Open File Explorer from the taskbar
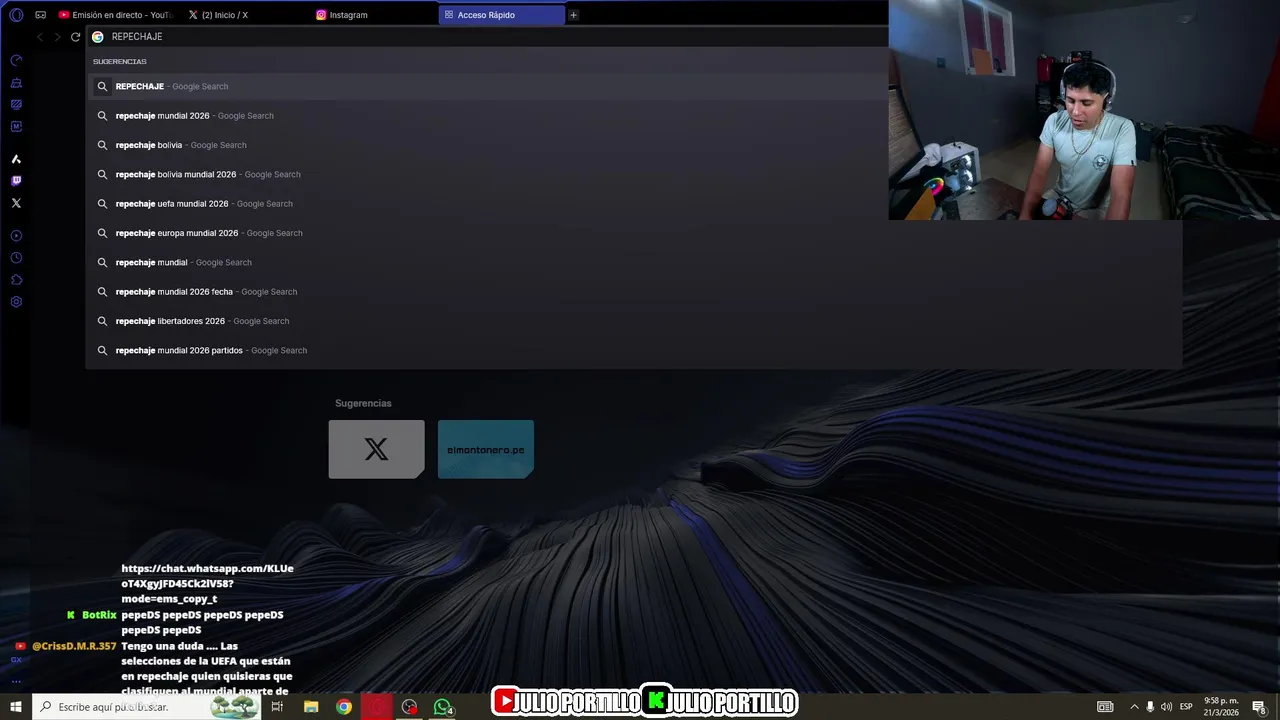 coord(311,707)
